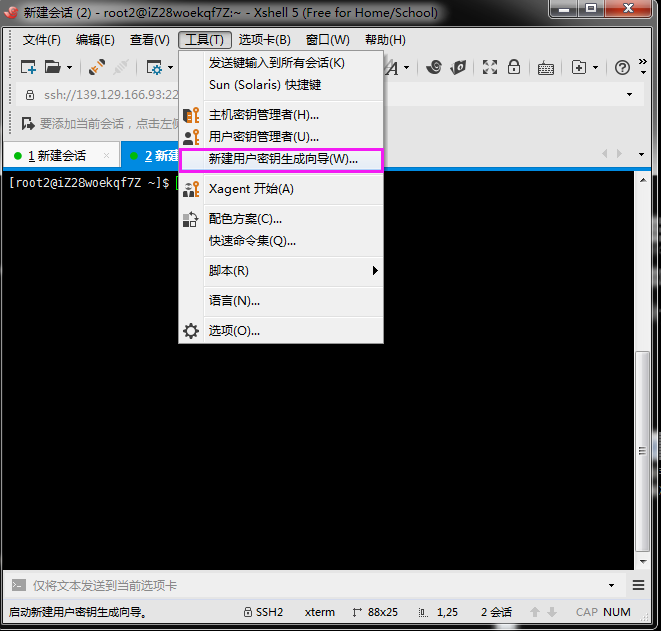Image resolution: width=661 pixels, height=631 pixels.
Task: Open the 编辑(E) menu
Action: click(95, 40)
